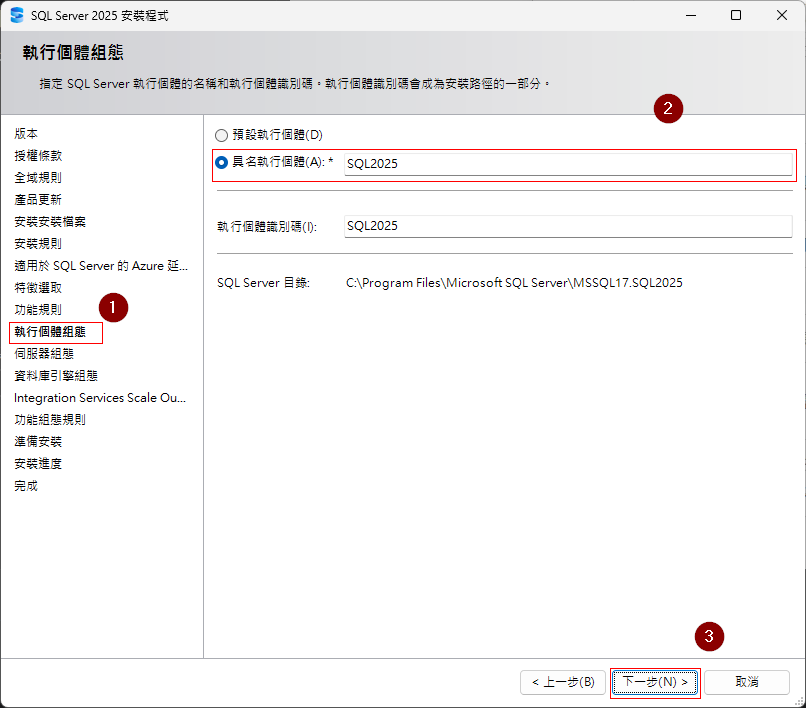Image resolution: width=806 pixels, height=708 pixels.
Task: Select 執行個體組態 step in sidebar
Action: coord(50,332)
